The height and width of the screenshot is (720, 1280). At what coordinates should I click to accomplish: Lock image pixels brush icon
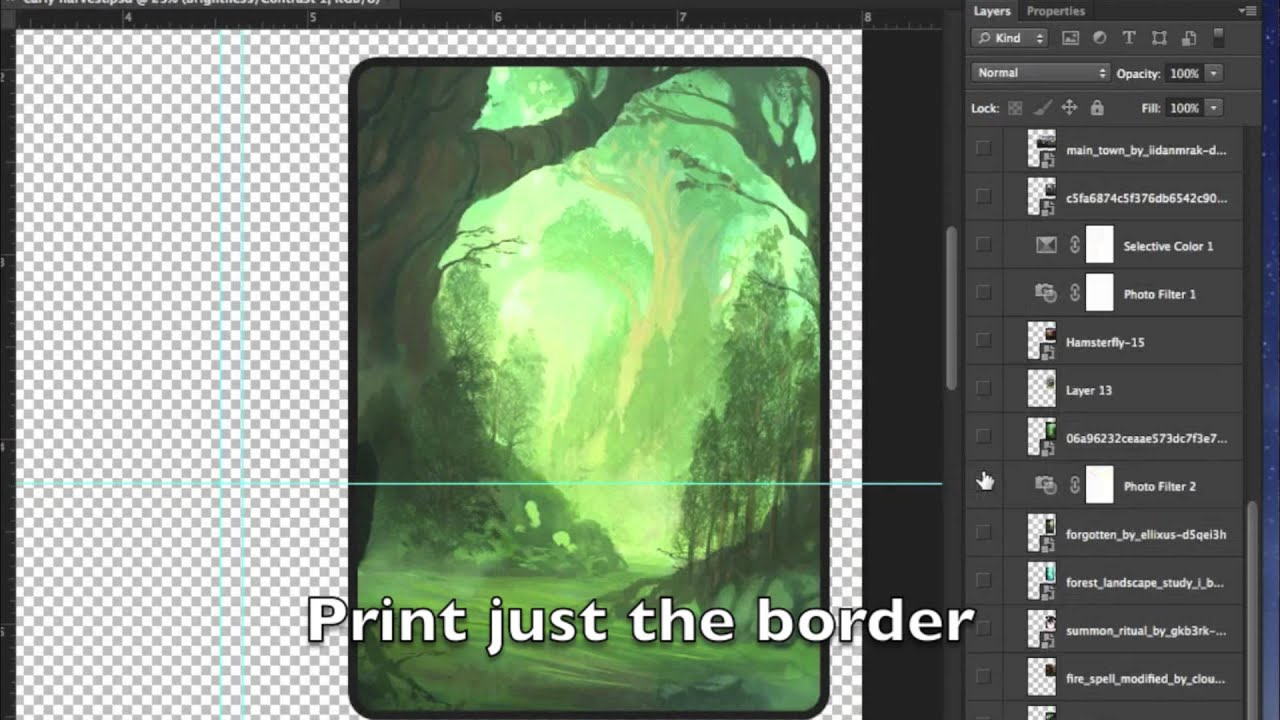point(1042,108)
